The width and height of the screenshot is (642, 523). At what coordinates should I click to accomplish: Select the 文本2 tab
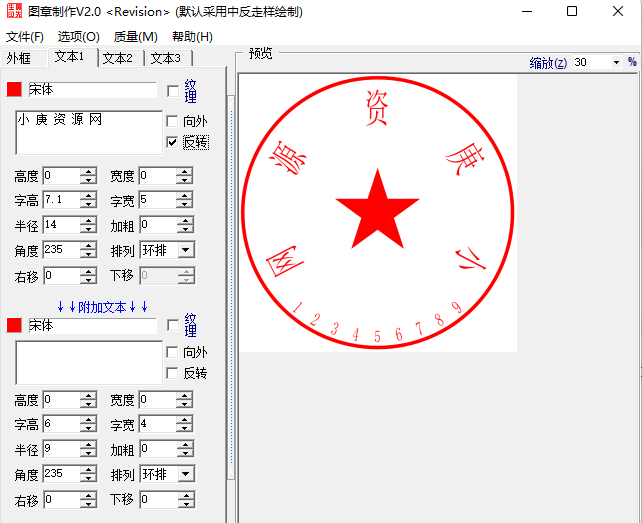point(118,58)
